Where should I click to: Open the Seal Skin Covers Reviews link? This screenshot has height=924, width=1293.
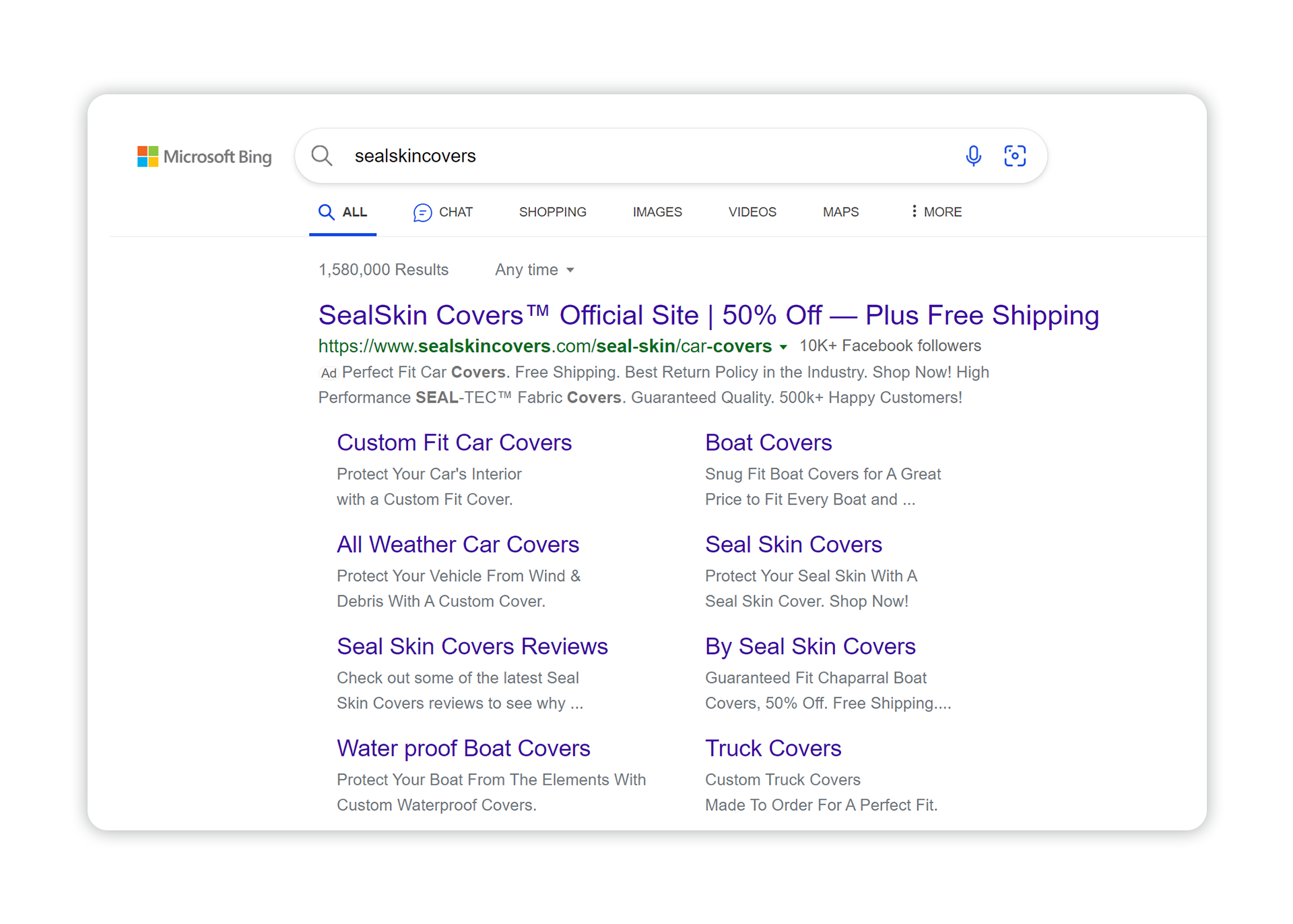pyautogui.click(x=472, y=646)
